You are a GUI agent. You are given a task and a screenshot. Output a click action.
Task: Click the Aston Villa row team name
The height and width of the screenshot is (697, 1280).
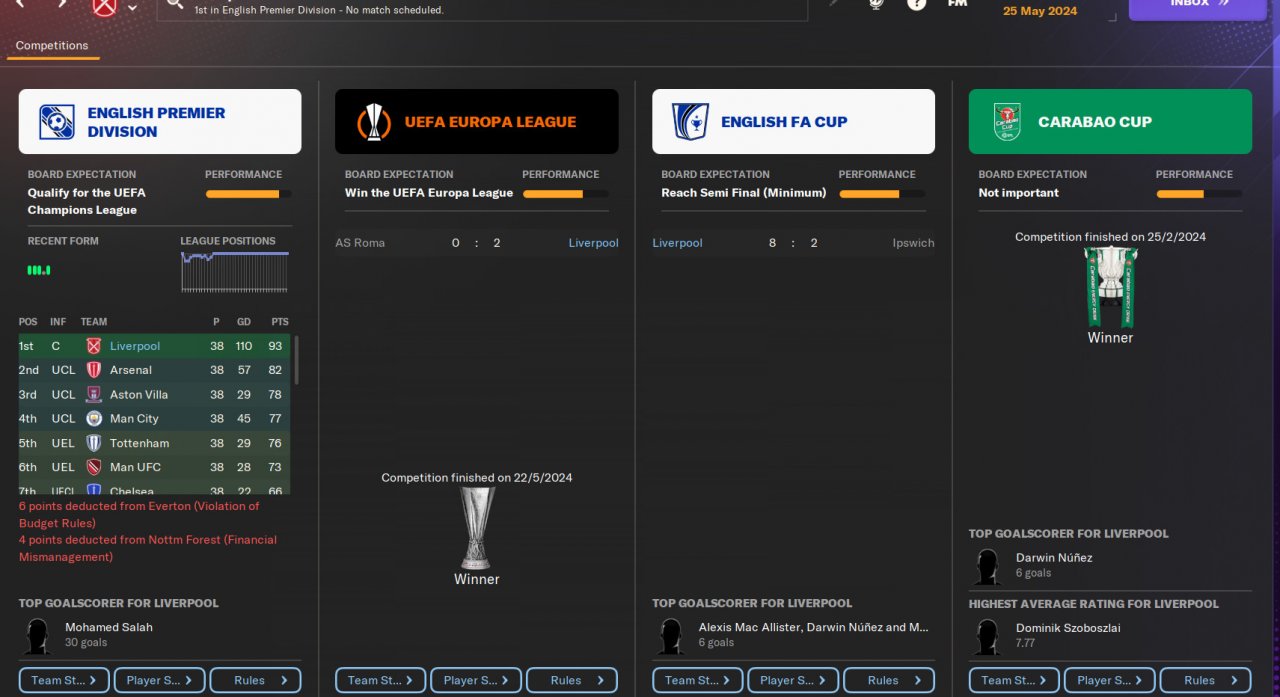click(x=139, y=395)
